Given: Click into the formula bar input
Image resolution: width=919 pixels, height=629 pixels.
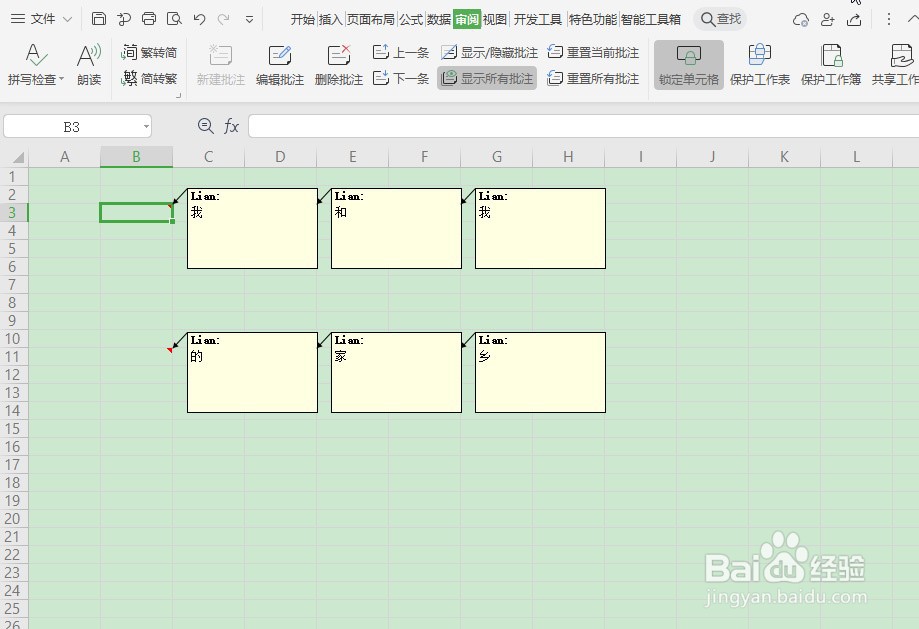Looking at the screenshot, I should [584, 126].
